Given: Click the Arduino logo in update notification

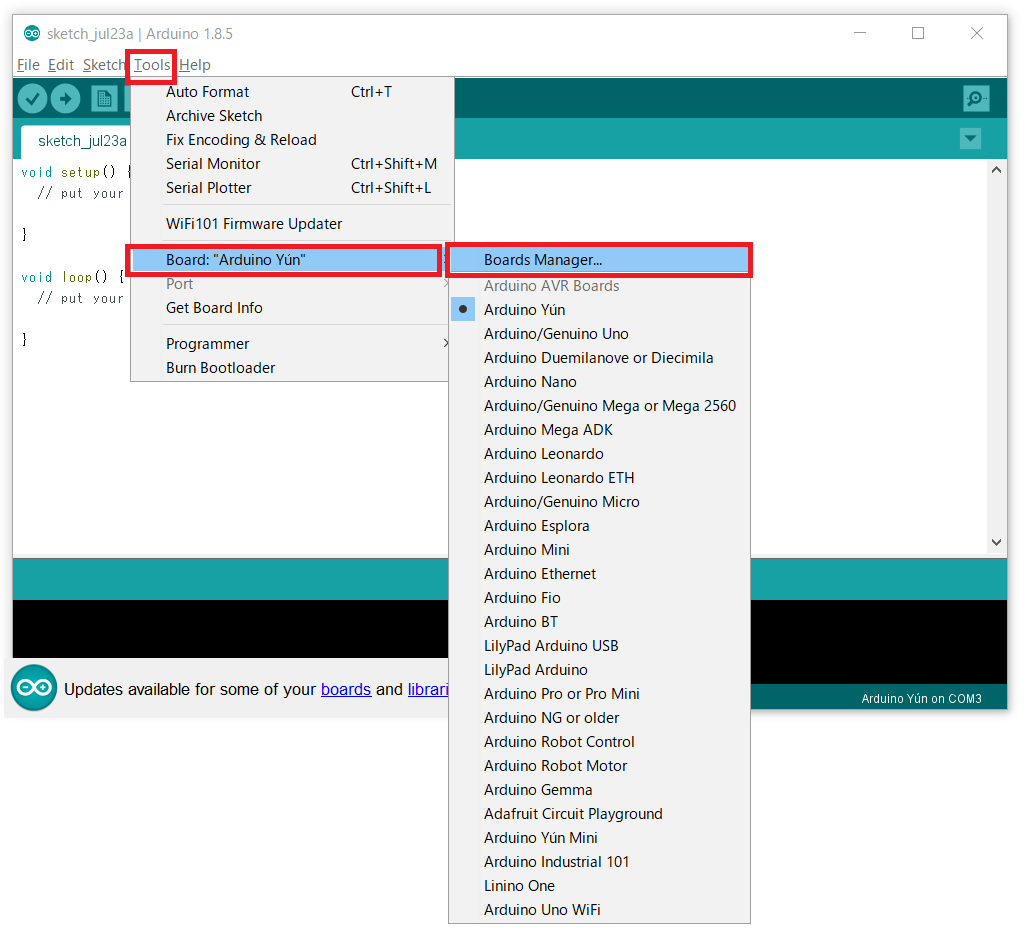Looking at the screenshot, I should (x=34, y=688).
